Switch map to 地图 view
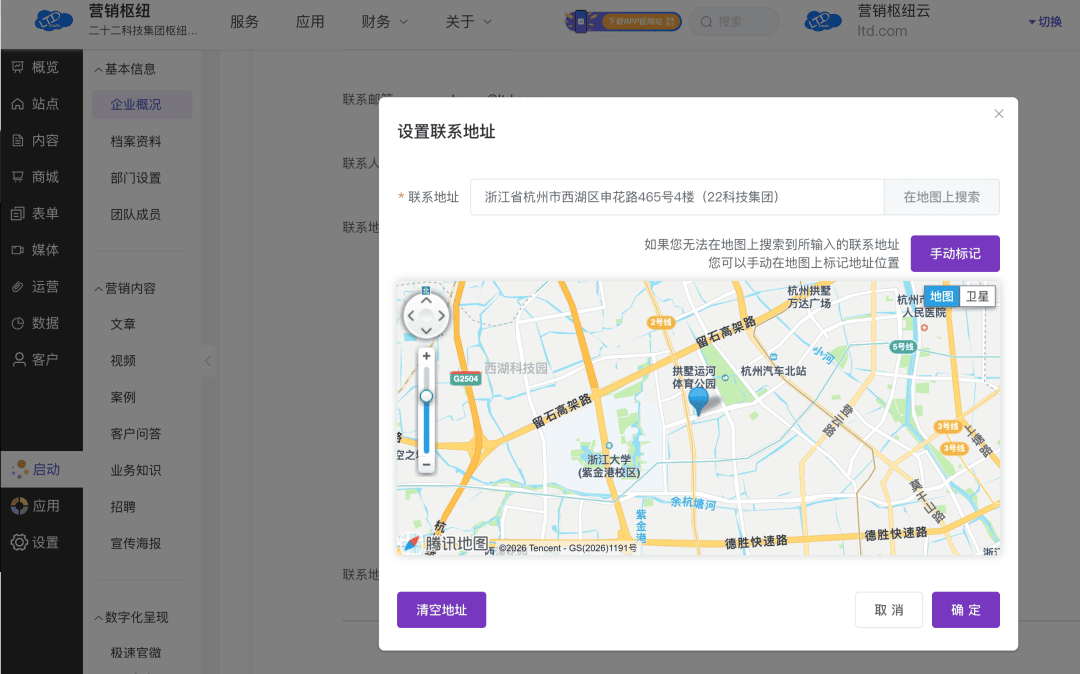The width and height of the screenshot is (1080, 674). (941, 296)
